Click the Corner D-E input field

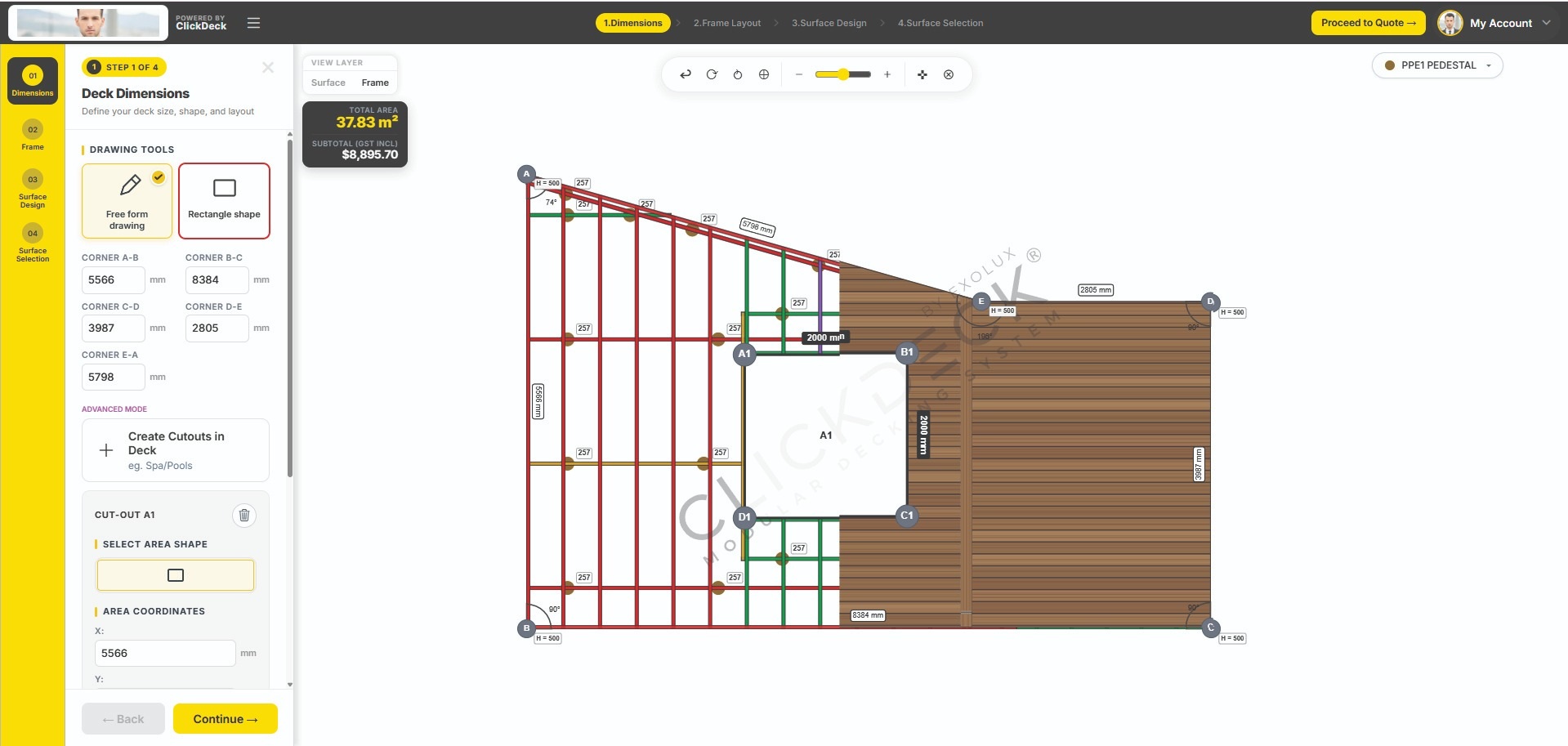tap(217, 328)
